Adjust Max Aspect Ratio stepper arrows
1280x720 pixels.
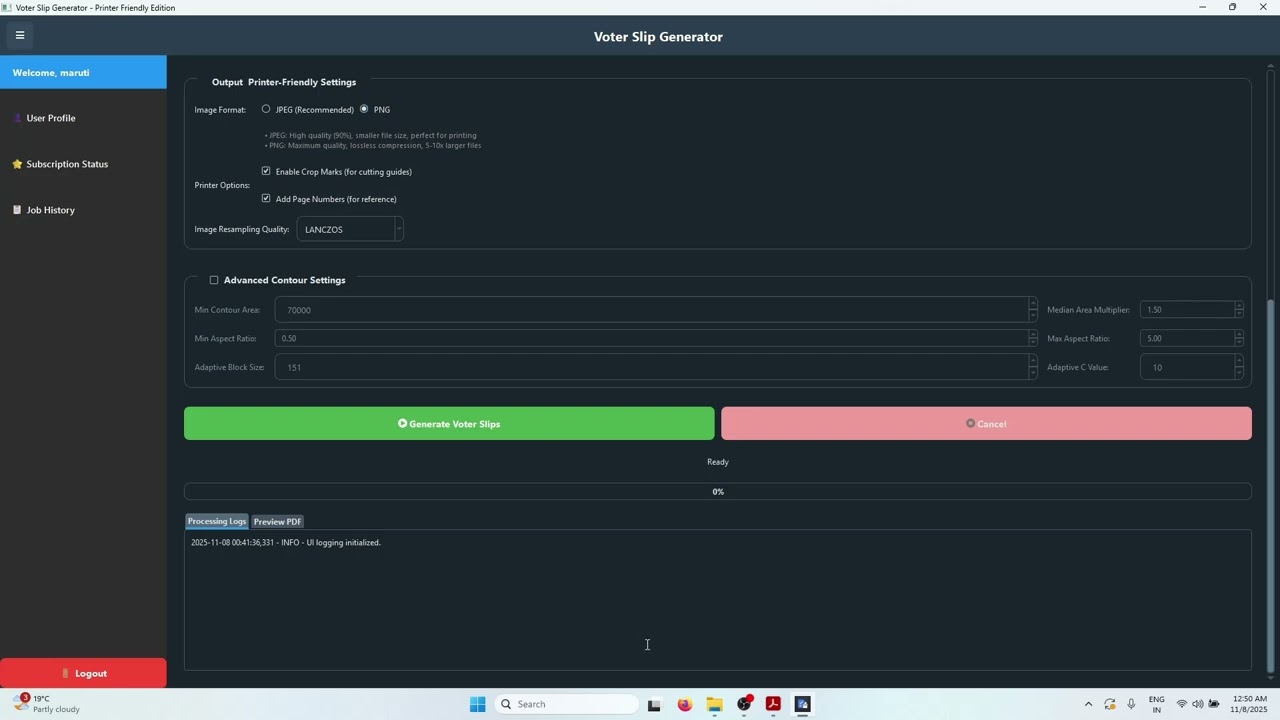click(1239, 338)
